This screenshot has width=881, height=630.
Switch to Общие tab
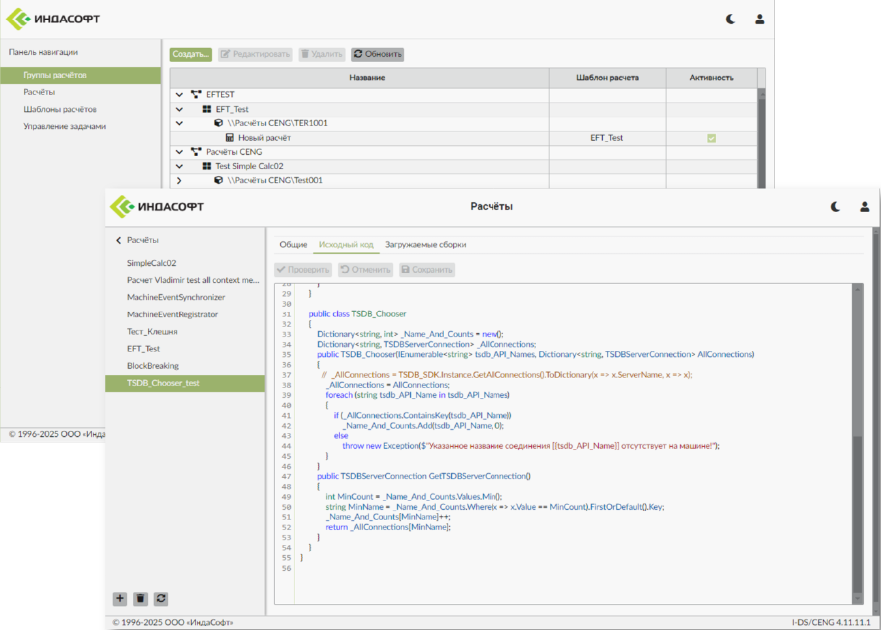point(293,244)
